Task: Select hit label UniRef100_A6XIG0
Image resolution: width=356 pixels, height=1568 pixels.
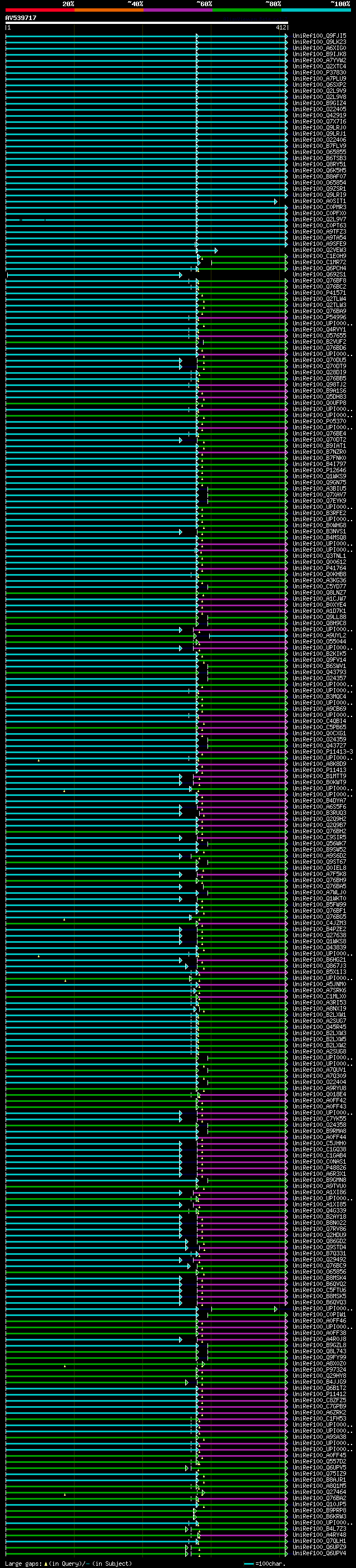Action: [x=319, y=48]
